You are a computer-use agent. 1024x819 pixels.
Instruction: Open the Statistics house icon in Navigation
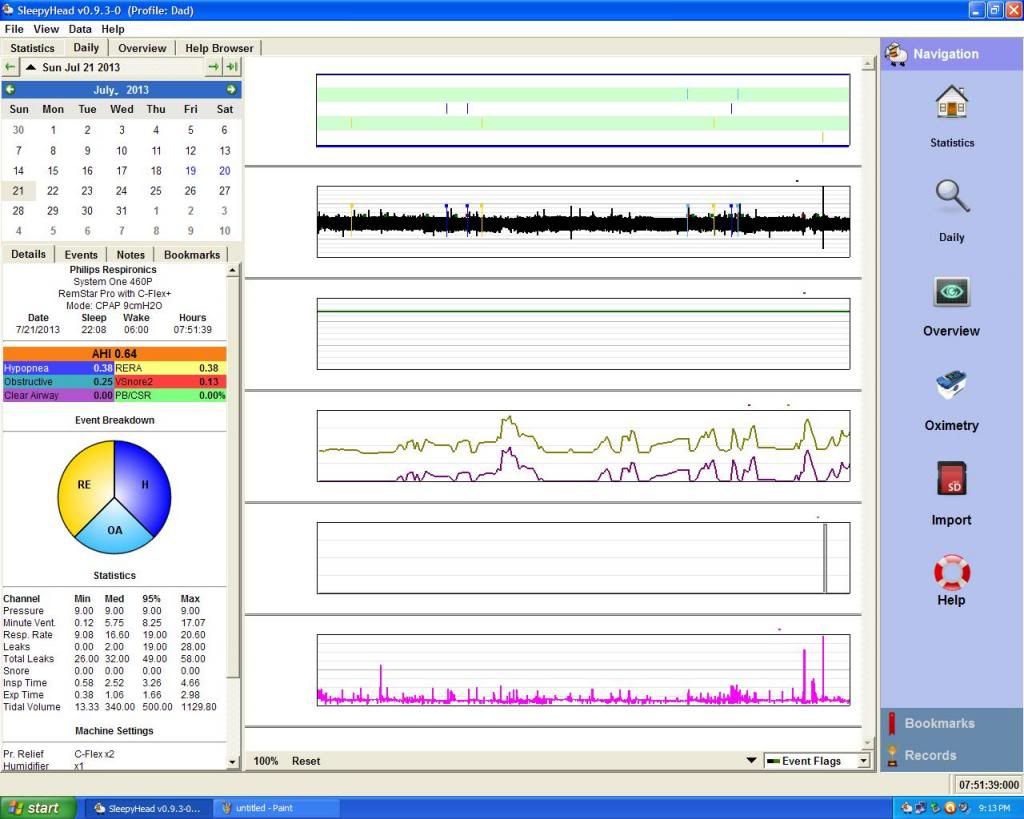click(x=952, y=103)
